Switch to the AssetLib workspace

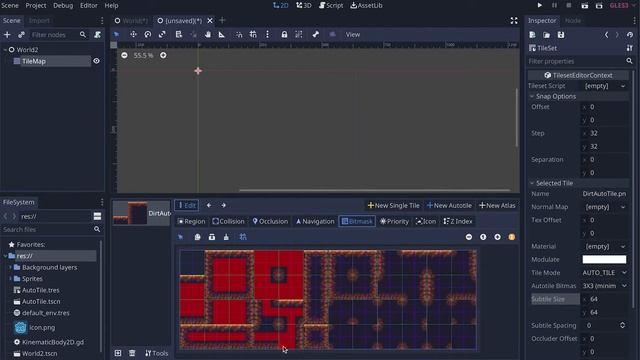366,5
